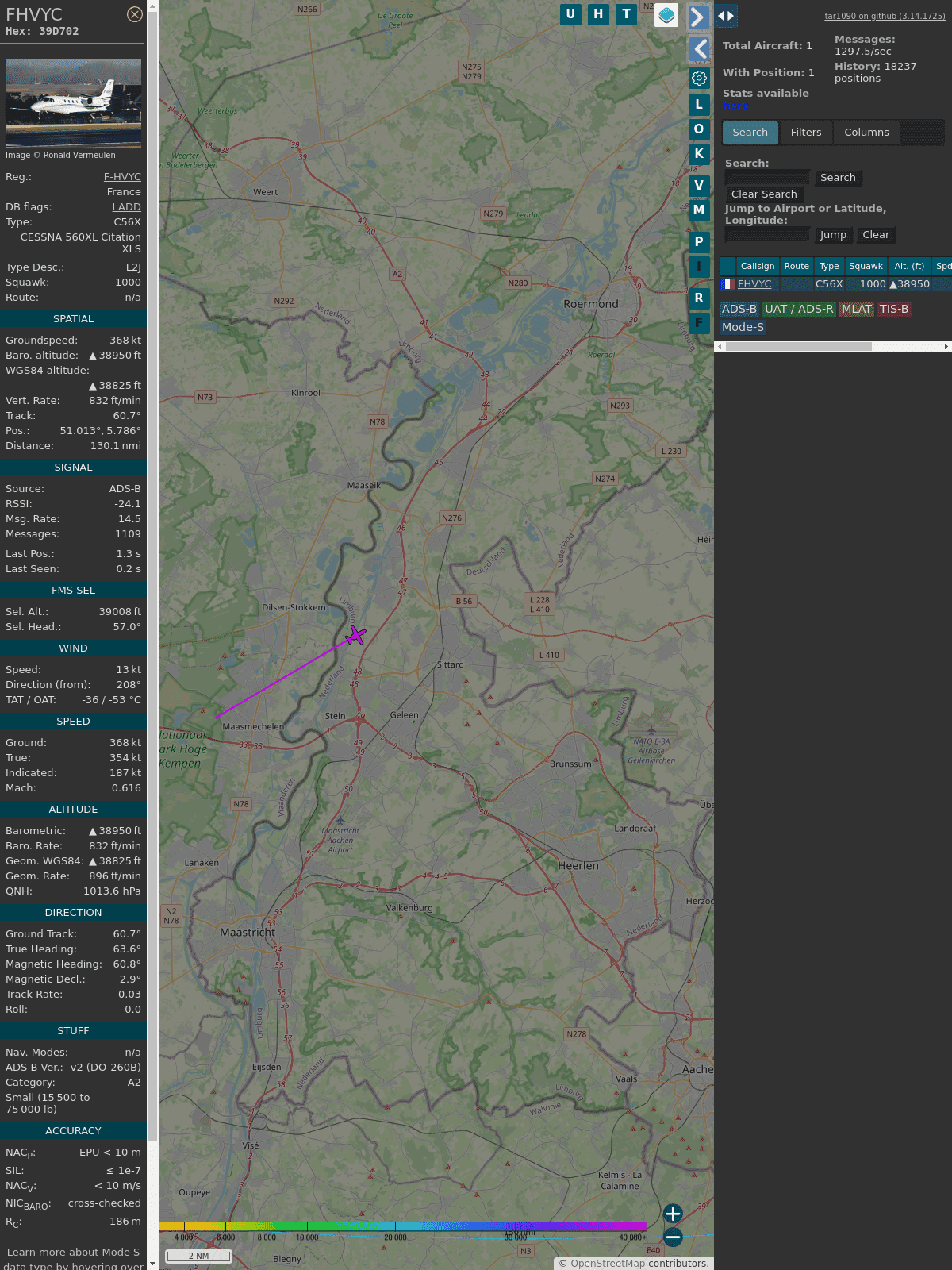
Task: Sort table by Route column
Action: [797, 267]
